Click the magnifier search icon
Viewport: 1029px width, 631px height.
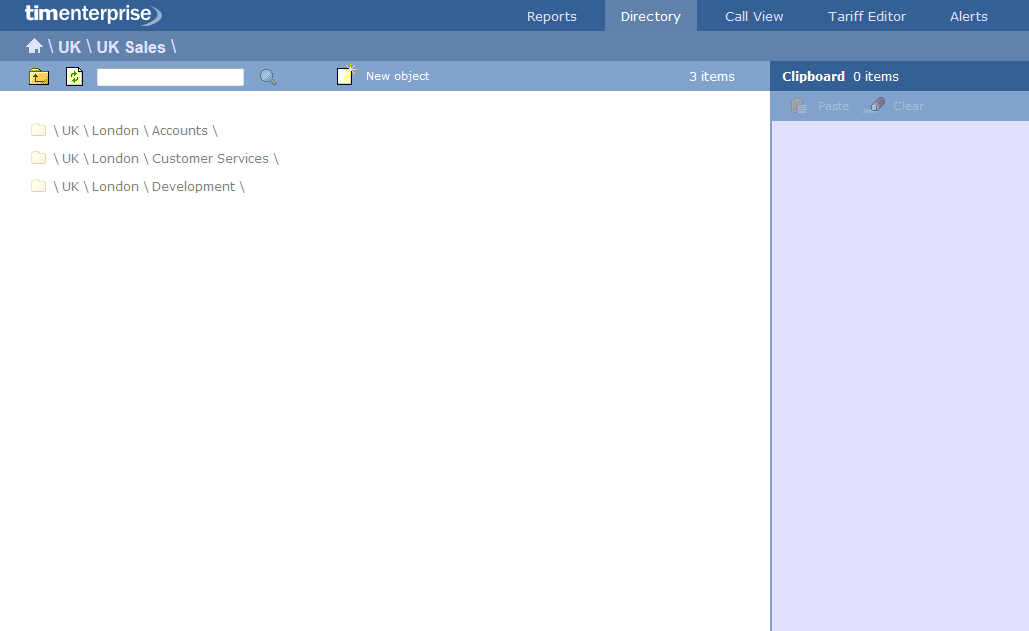(x=268, y=77)
